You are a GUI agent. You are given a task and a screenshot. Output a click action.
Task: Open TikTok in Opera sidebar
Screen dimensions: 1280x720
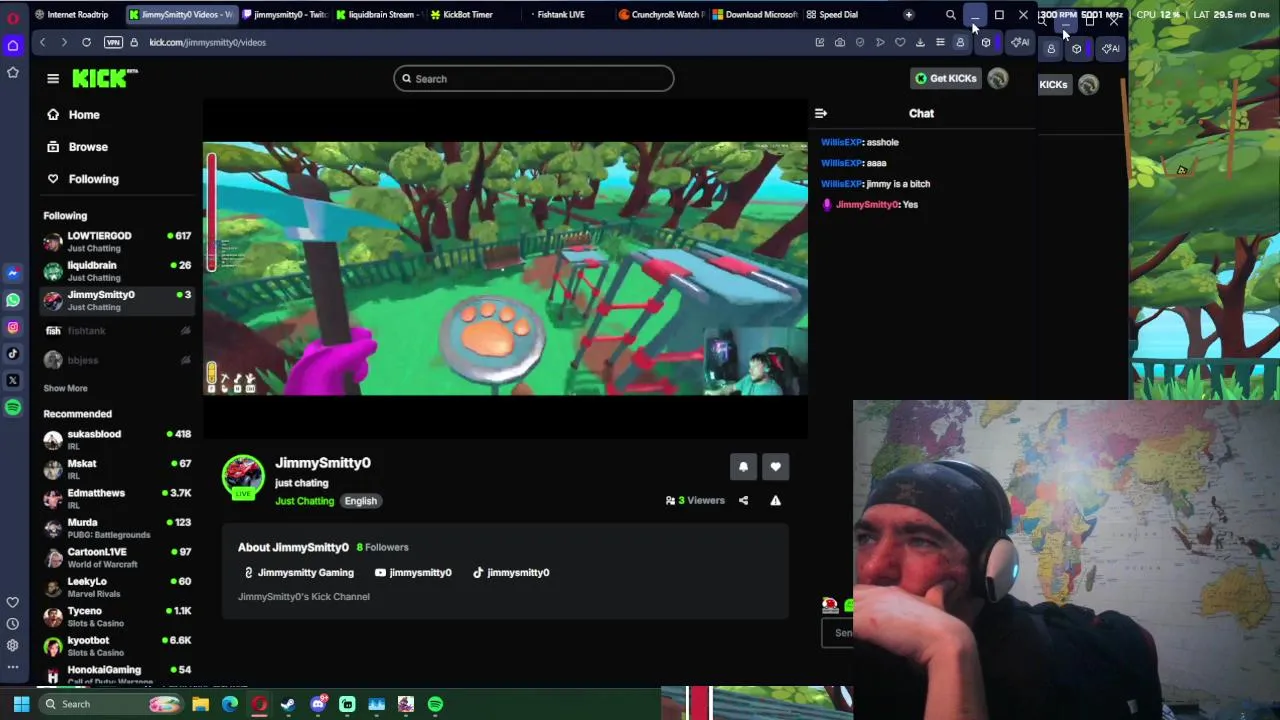tap(13, 353)
